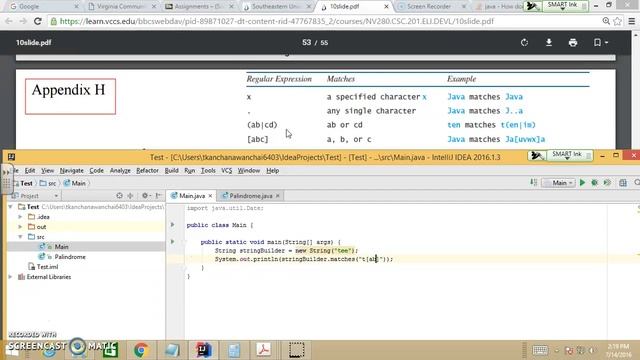The image size is (640, 360).
Task: Zoom icon in the address bar
Action: 606,21
